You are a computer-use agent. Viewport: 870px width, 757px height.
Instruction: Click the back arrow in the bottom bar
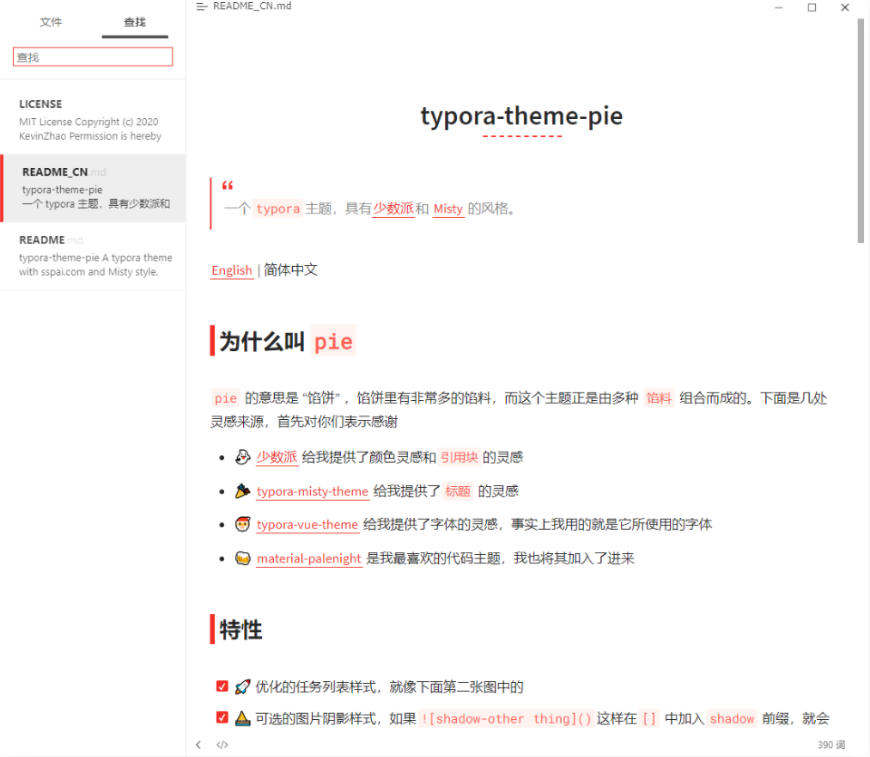[x=199, y=745]
